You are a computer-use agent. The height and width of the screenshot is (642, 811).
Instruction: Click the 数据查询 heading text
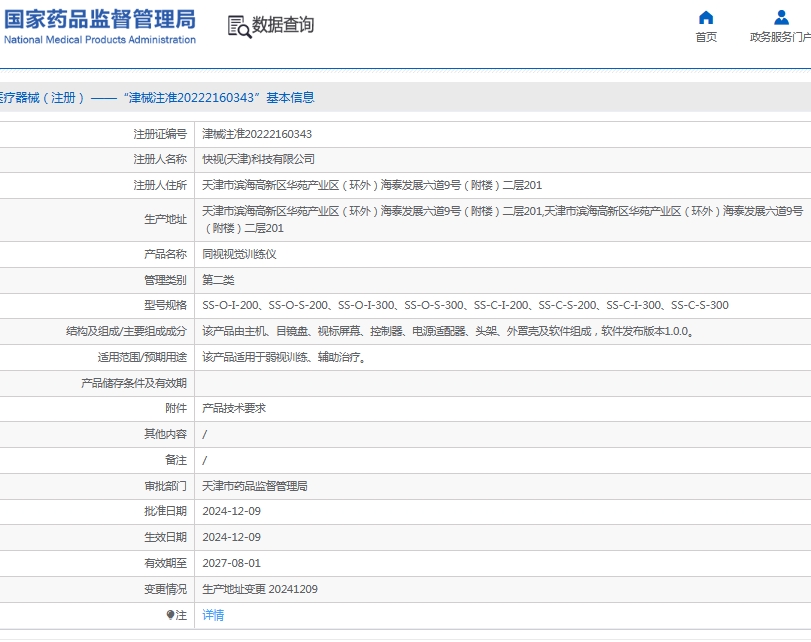(283, 24)
